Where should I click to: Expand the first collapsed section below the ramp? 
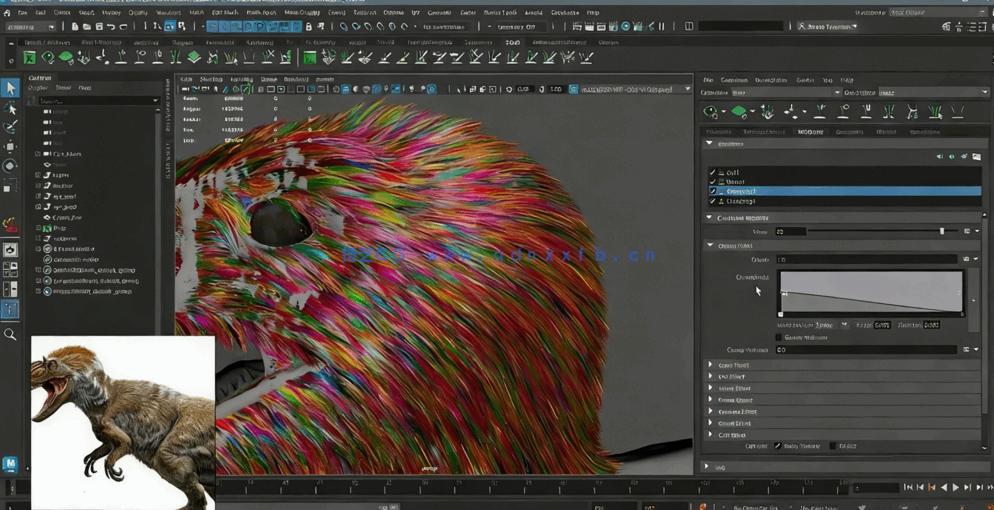click(711, 365)
